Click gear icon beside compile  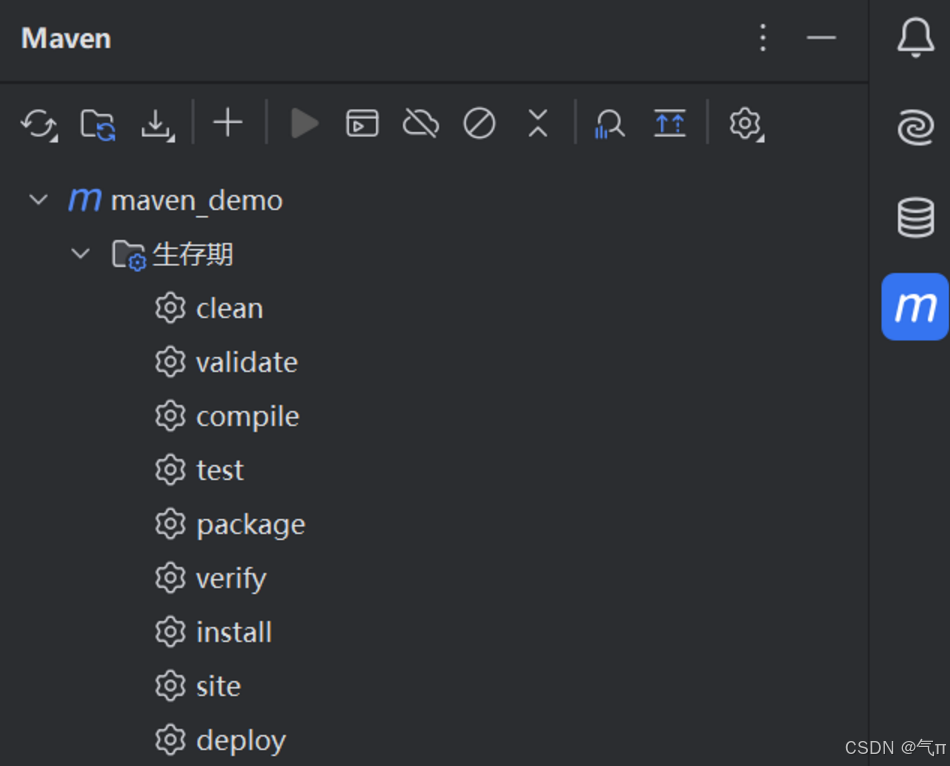[170, 416]
